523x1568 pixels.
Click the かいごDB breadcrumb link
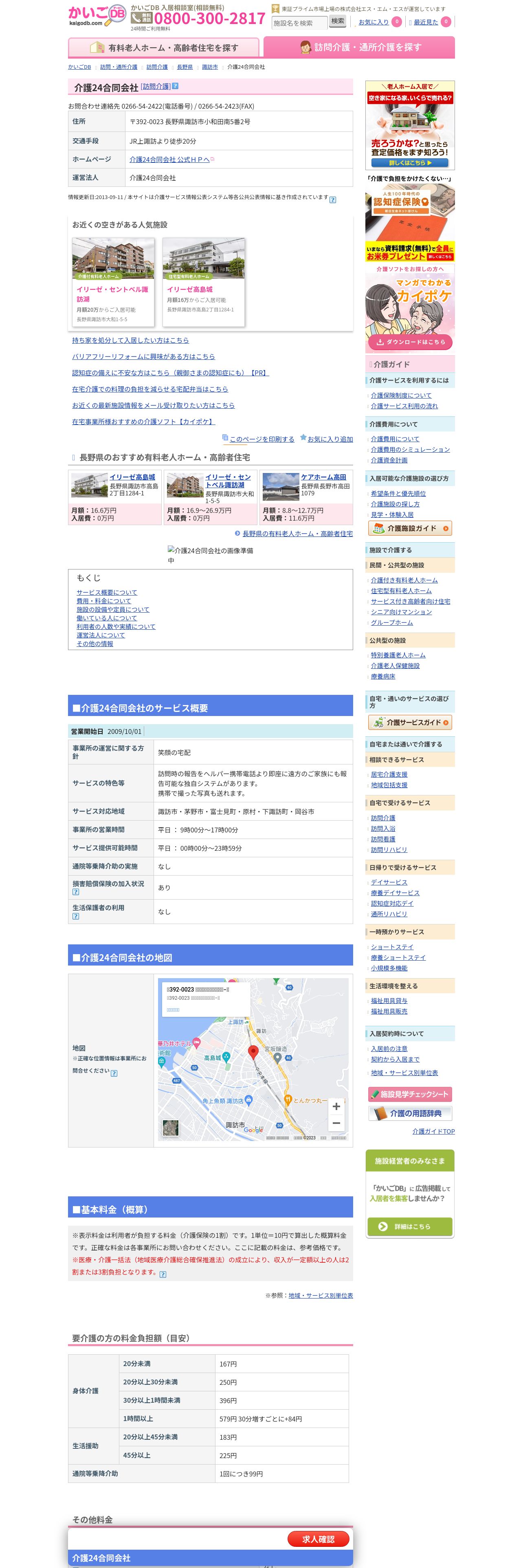79,67
